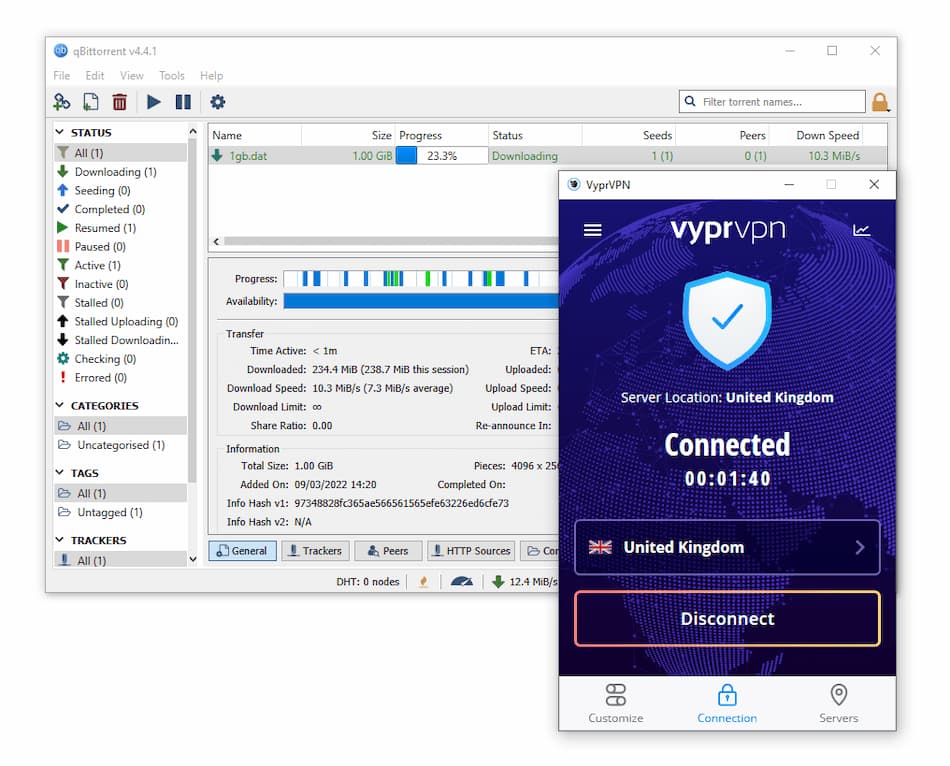Click the Disconnect button in VyprVPN
This screenshot has width=950, height=766.
click(x=727, y=619)
